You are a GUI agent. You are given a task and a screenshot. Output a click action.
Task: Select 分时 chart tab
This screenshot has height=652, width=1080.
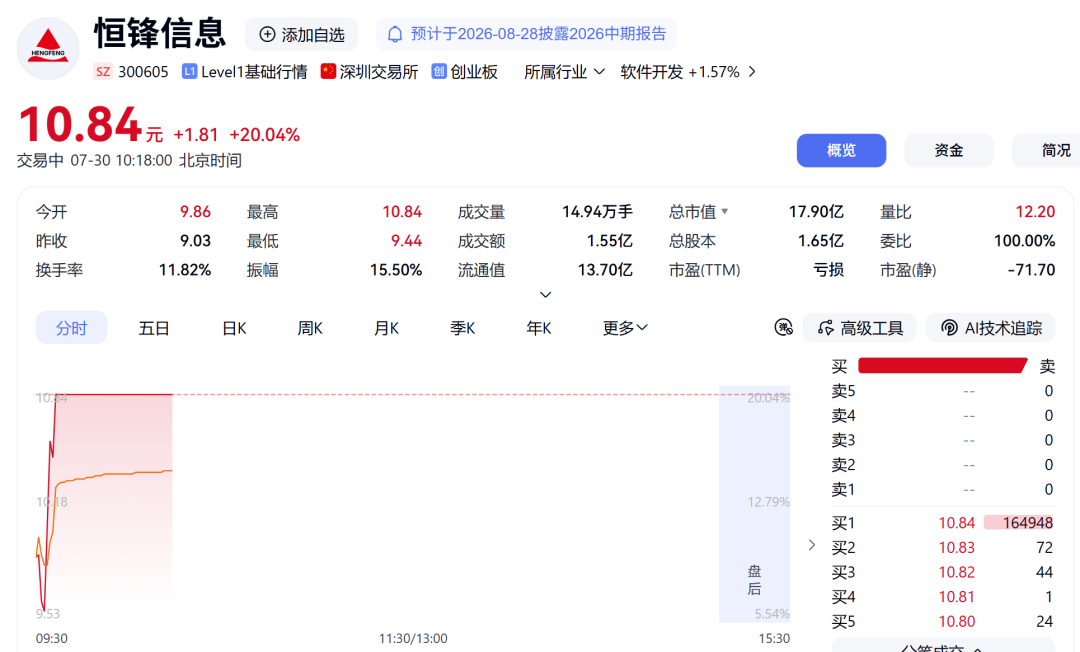(72, 328)
